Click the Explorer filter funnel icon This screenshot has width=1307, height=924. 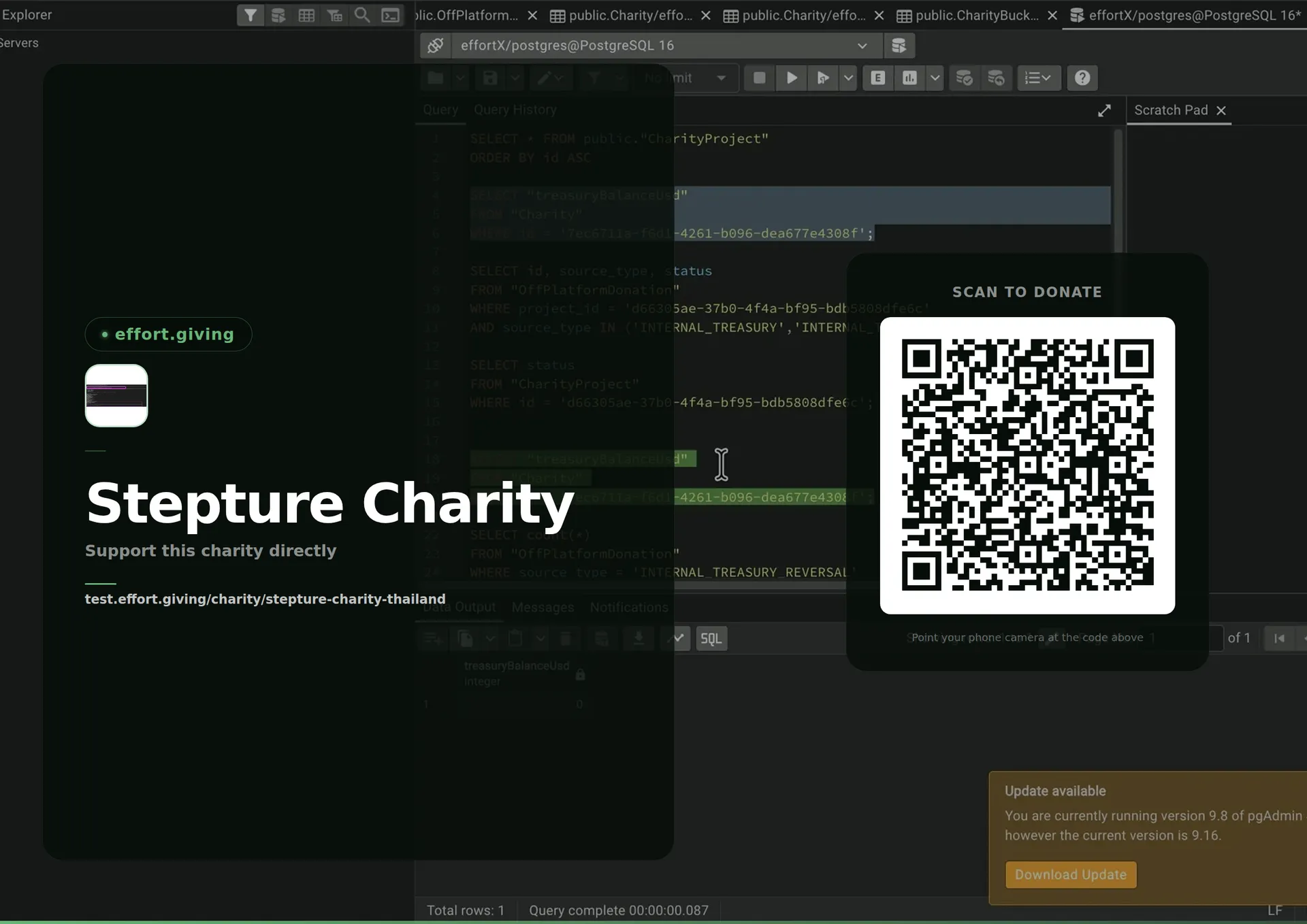pos(251,15)
